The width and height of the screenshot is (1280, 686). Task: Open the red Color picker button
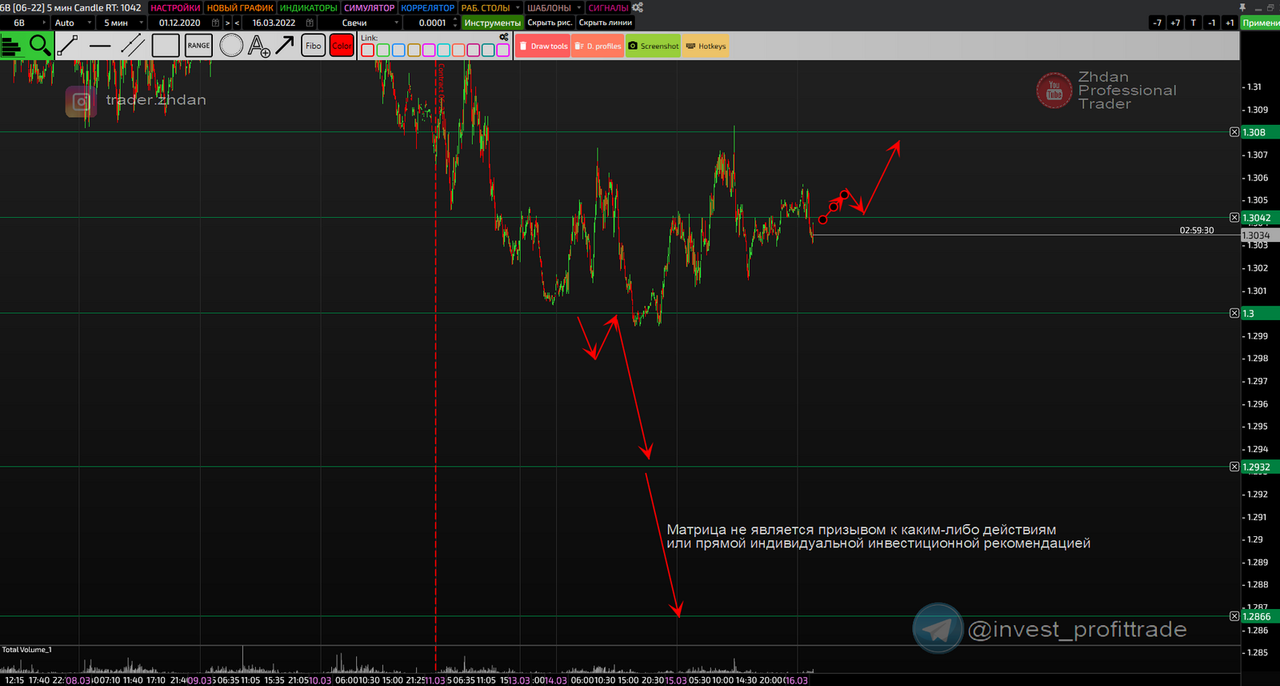pyautogui.click(x=342, y=45)
